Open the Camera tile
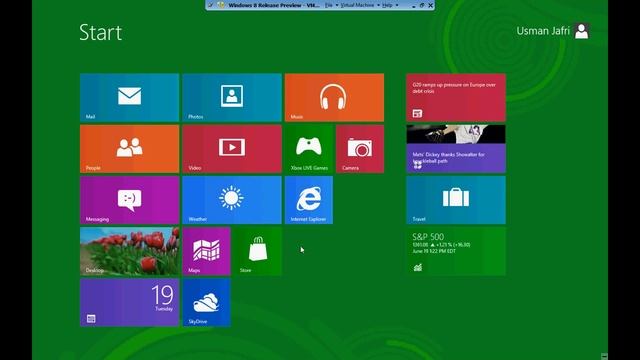The width and height of the screenshot is (640, 360). [x=360, y=149]
